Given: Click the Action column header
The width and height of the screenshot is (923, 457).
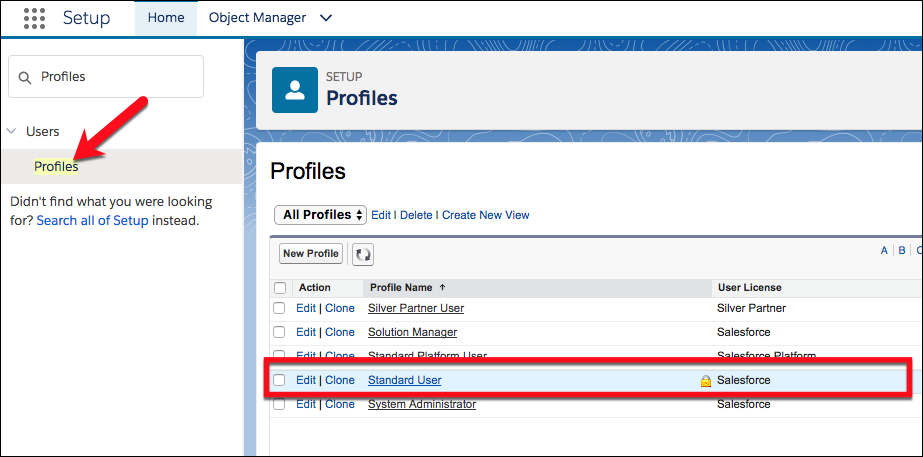Looking at the screenshot, I should [315, 287].
